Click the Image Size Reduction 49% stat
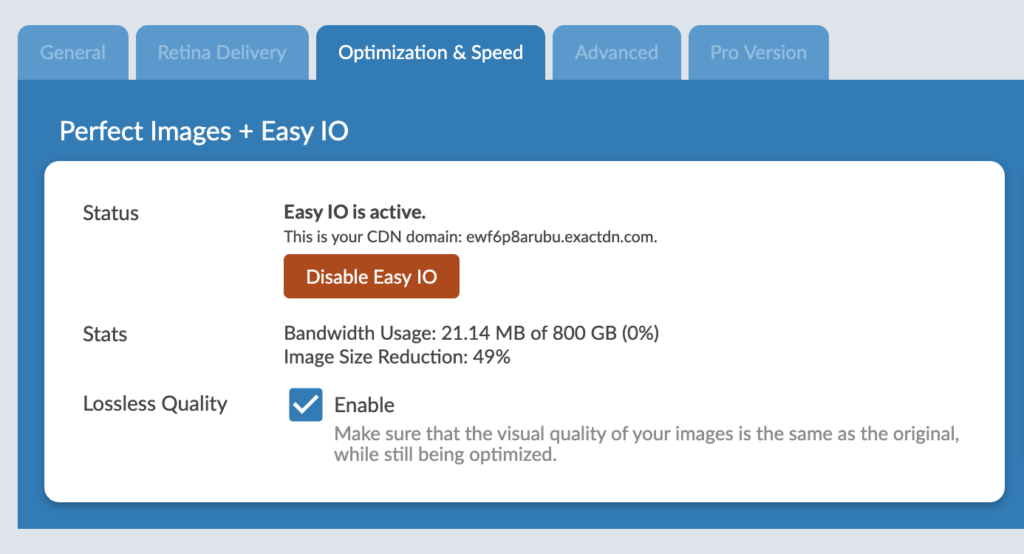1024x554 pixels. [x=397, y=357]
